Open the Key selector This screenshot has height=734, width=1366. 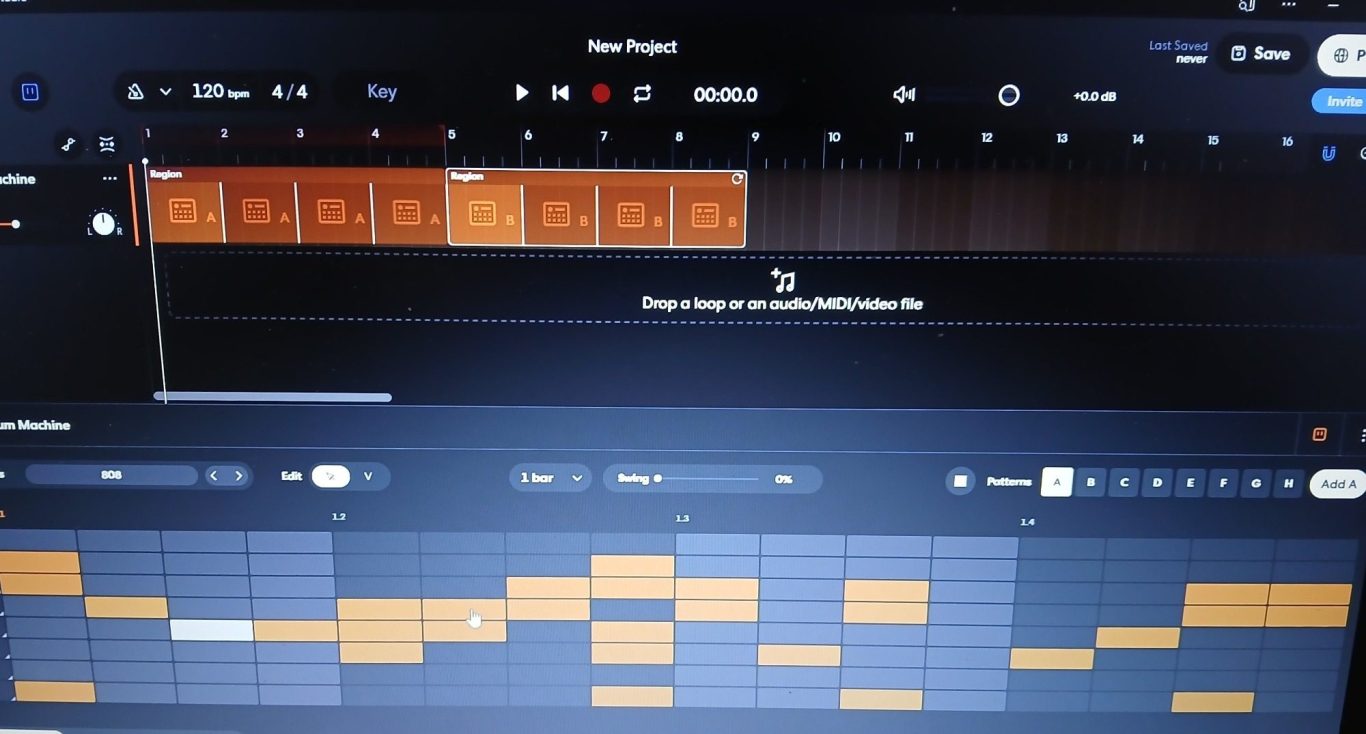coord(382,92)
